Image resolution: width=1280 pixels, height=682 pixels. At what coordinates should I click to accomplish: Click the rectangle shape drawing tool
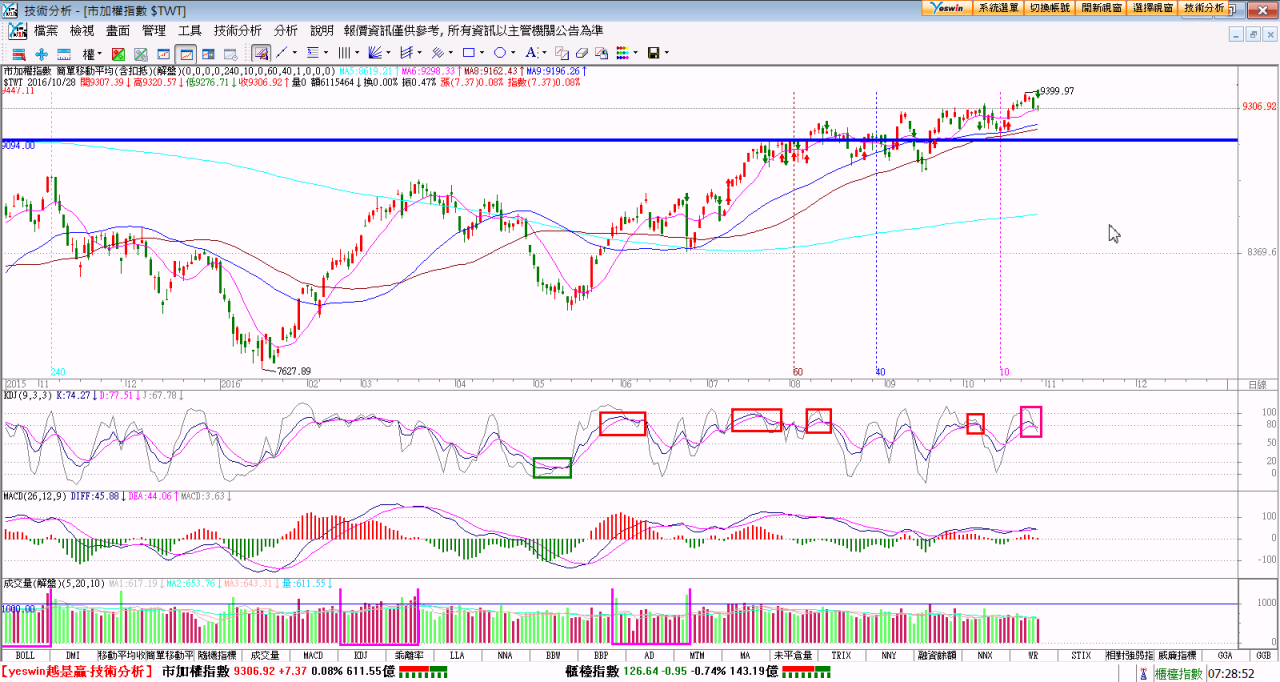(x=467, y=53)
